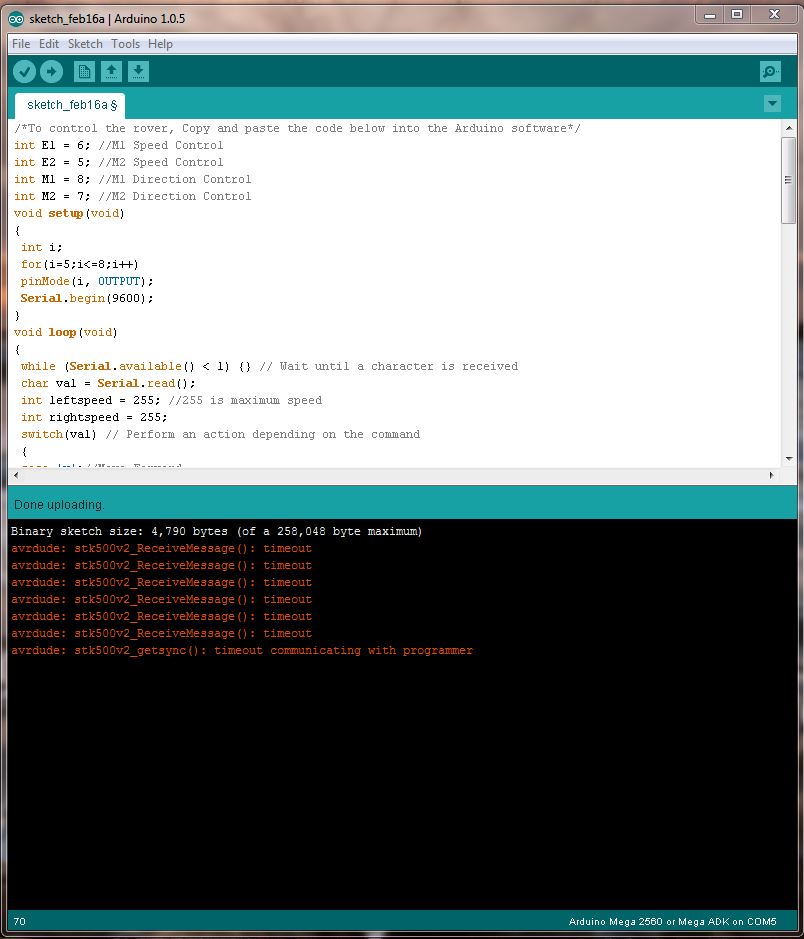Click the 'int E1 = 6;' code line
Screen dimensions: 804x939
[119, 146]
